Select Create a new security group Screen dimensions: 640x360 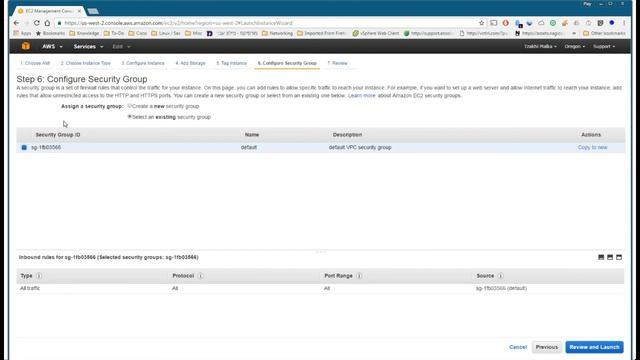coord(130,106)
